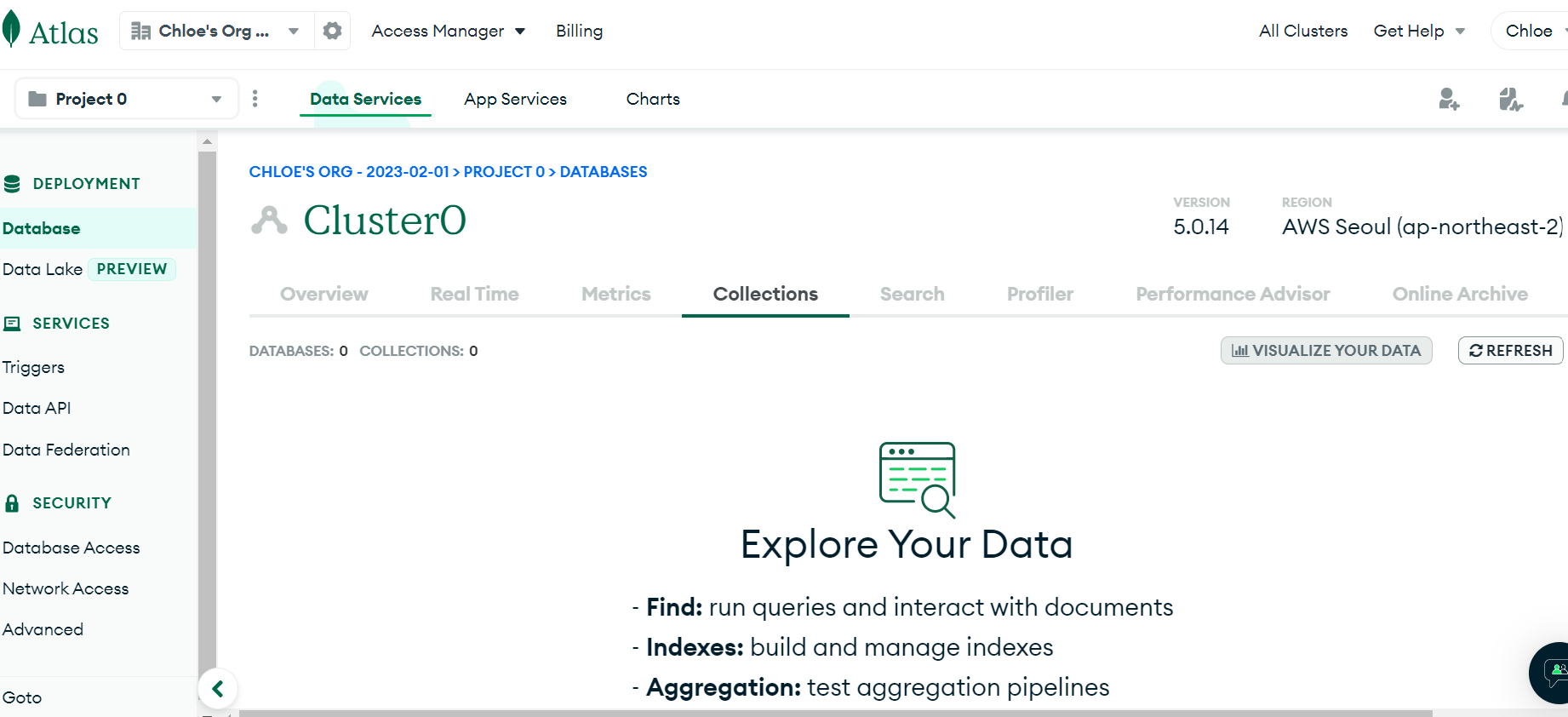This screenshot has height=717, width=1568.
Task: Click the COLLECTIONS: 0 count
Action: 419,351
